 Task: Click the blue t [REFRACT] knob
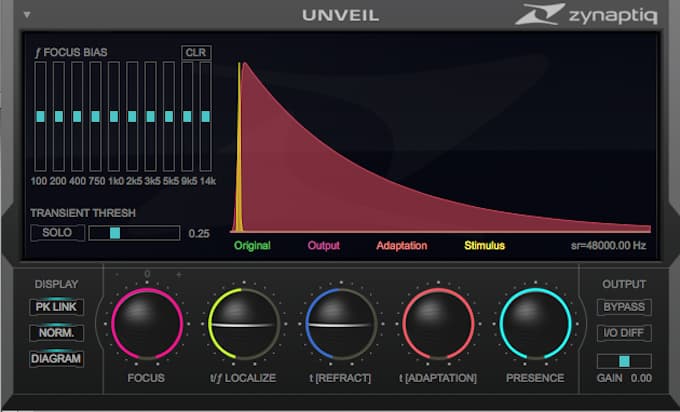tap(341, 324)
